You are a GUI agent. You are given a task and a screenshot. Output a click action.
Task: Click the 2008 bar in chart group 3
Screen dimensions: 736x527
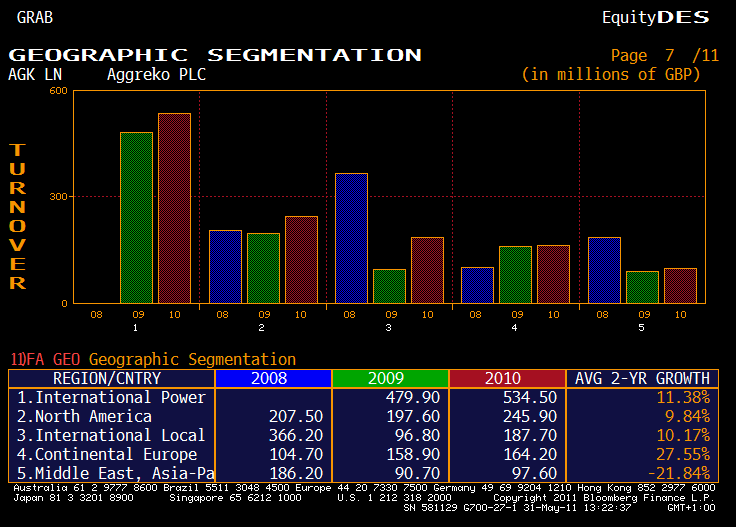coord(351,237)
